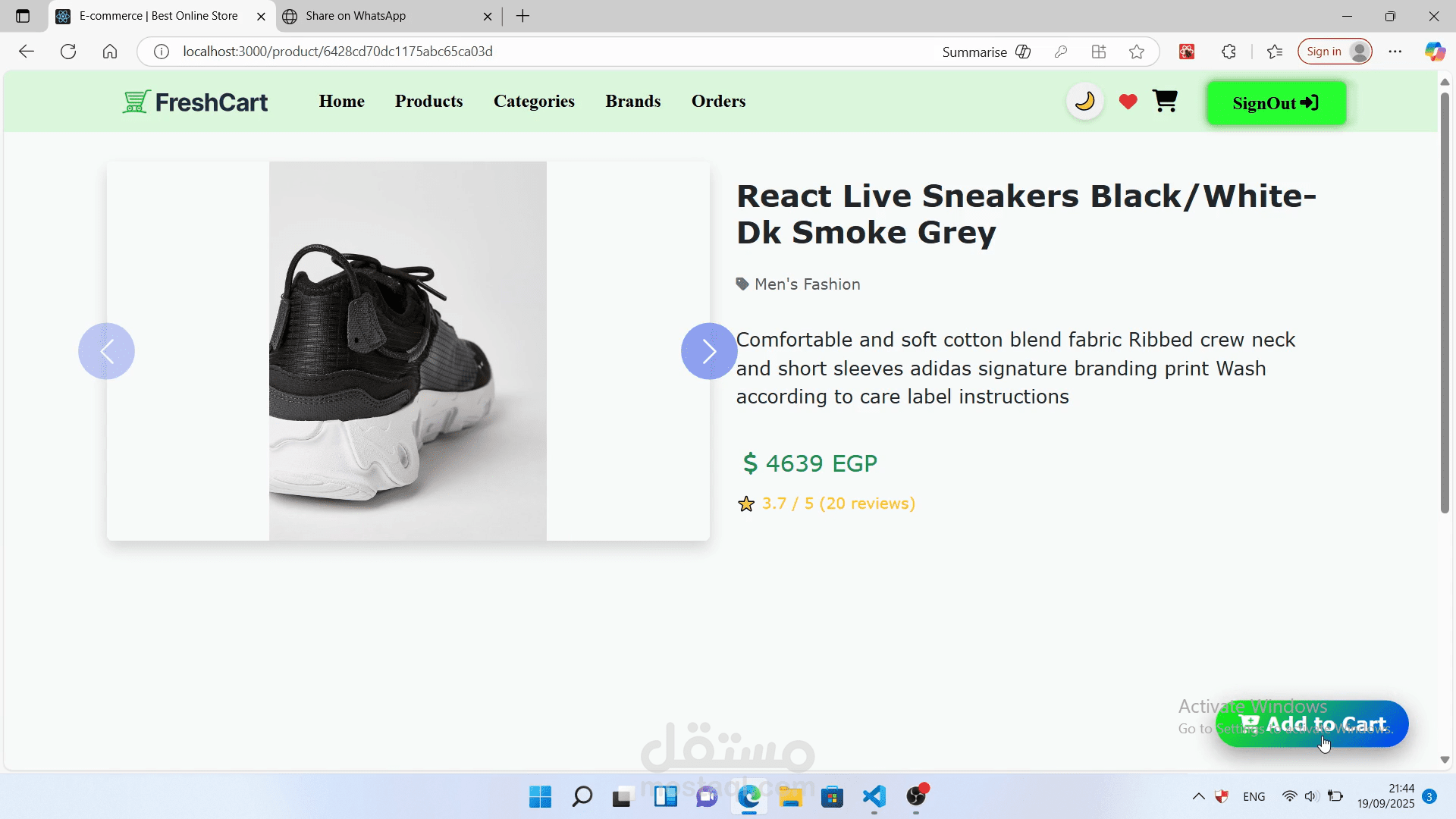Screen dimensions: 1456x819
Task: Open the Products nav link
Action: coord(428,101)
